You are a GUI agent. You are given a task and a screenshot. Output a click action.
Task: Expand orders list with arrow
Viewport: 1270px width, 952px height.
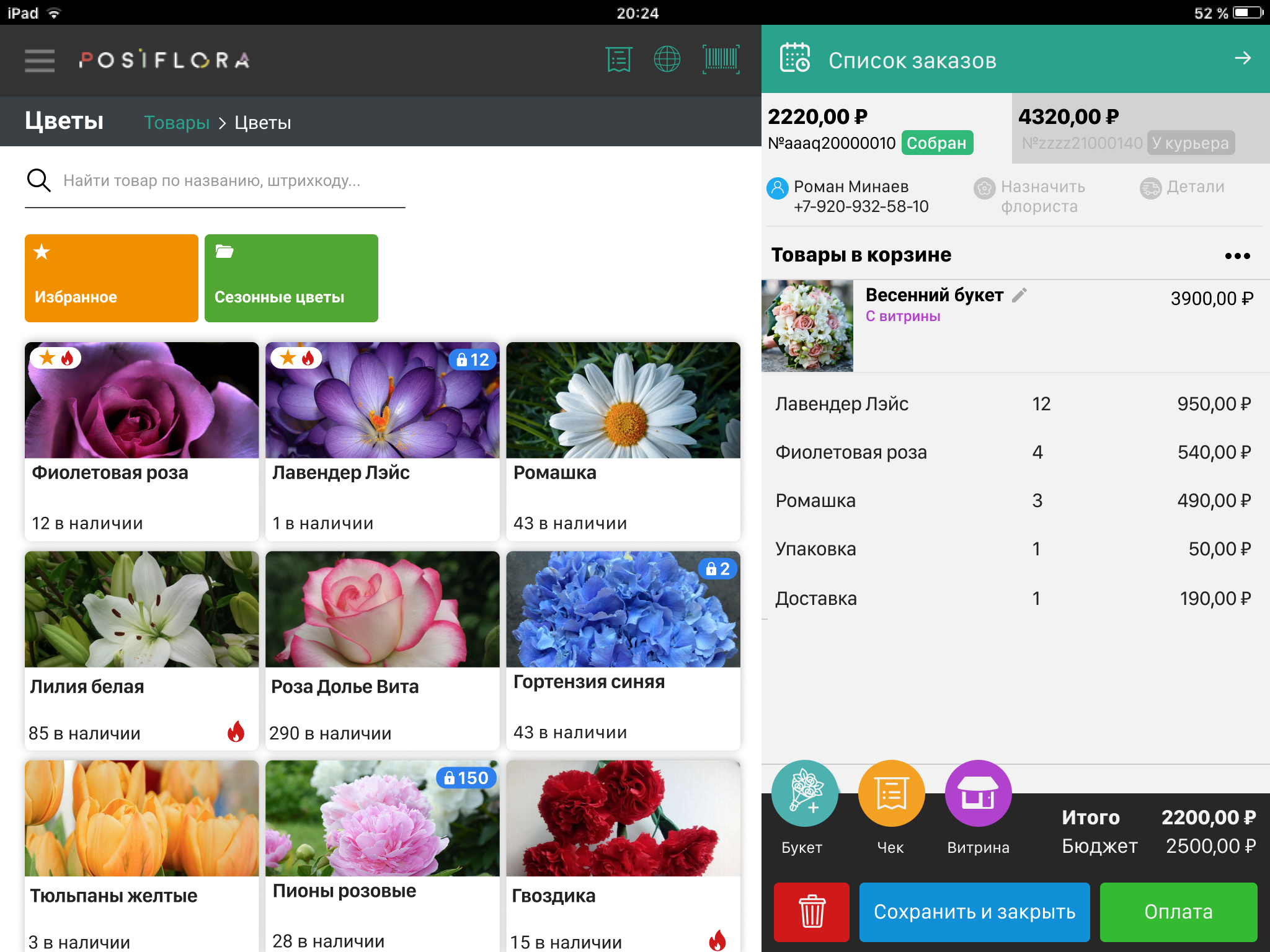pos(1242,58)
